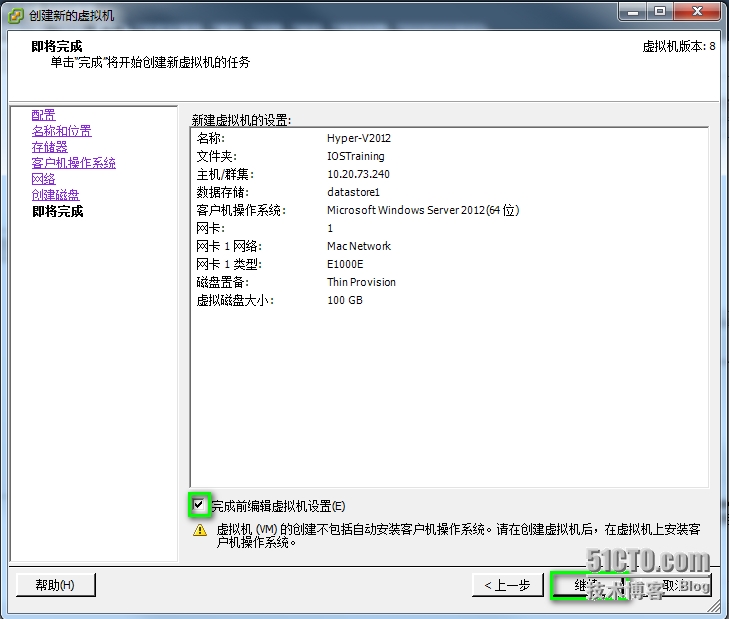Select the host address 10.20.73.240

358,174
